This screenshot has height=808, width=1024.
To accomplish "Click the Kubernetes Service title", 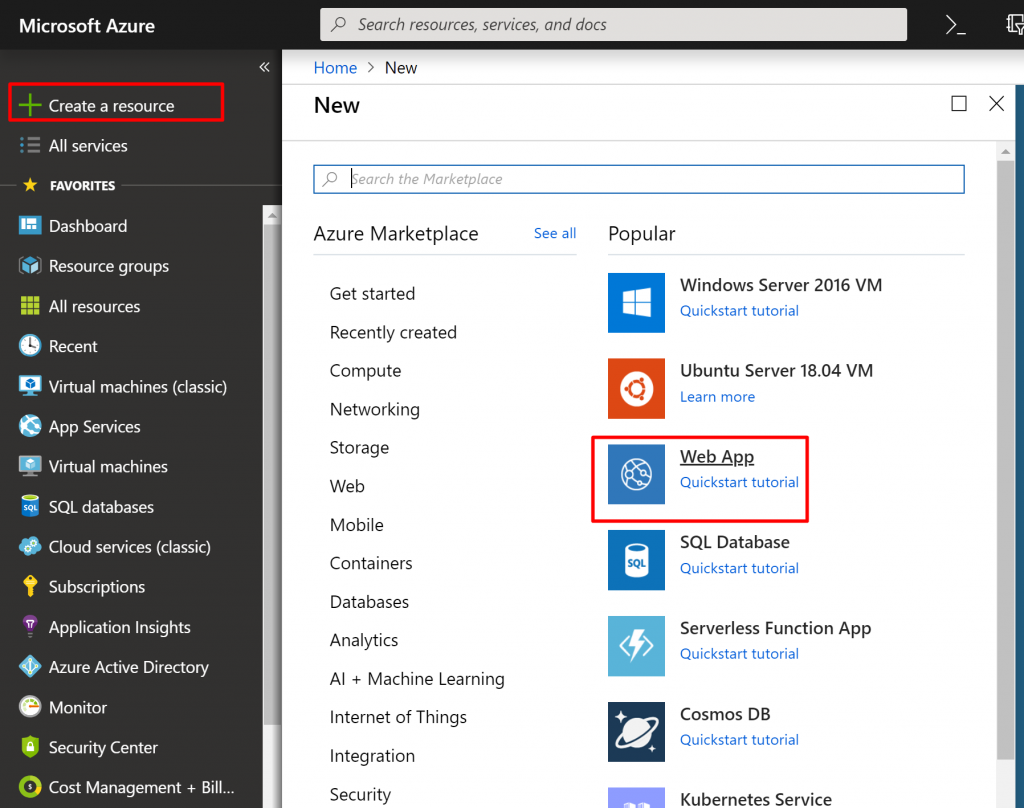I will (x=756, y=800).
